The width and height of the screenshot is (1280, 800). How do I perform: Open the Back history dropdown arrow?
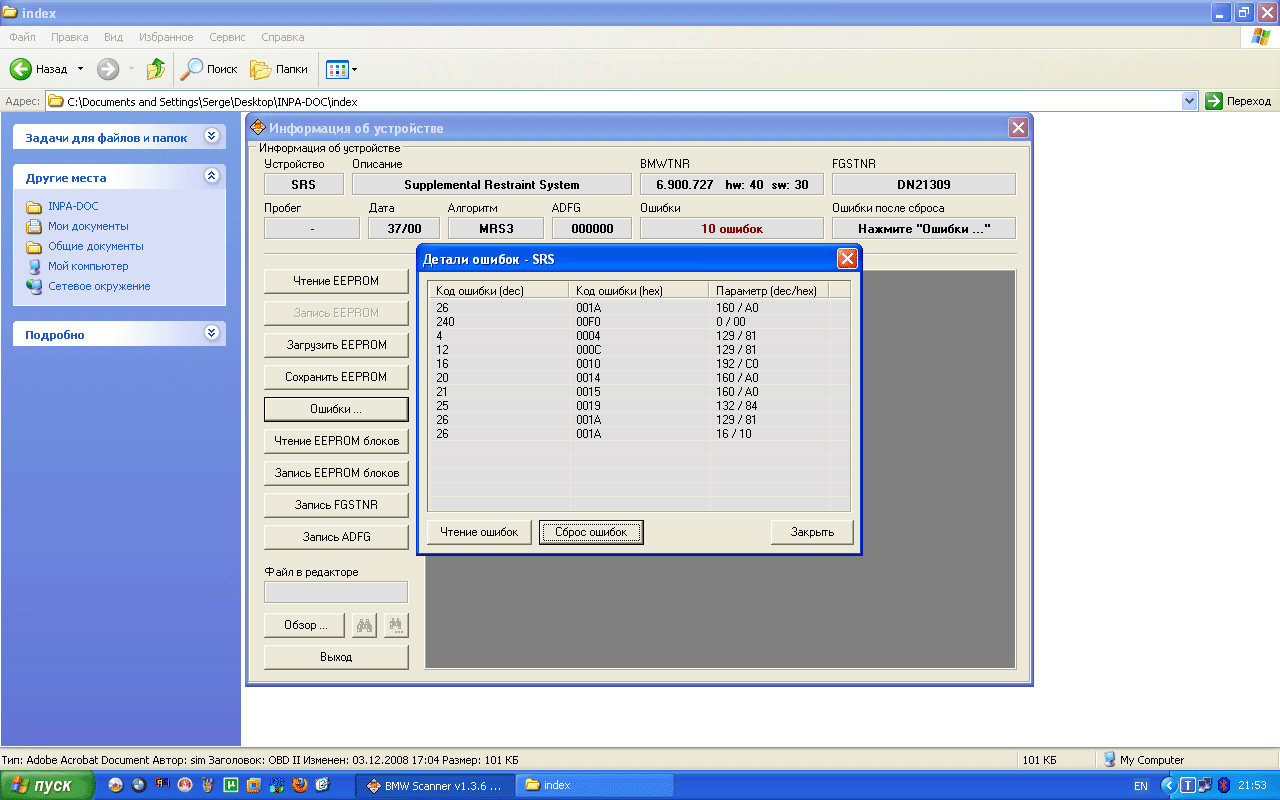coord(81,69)
